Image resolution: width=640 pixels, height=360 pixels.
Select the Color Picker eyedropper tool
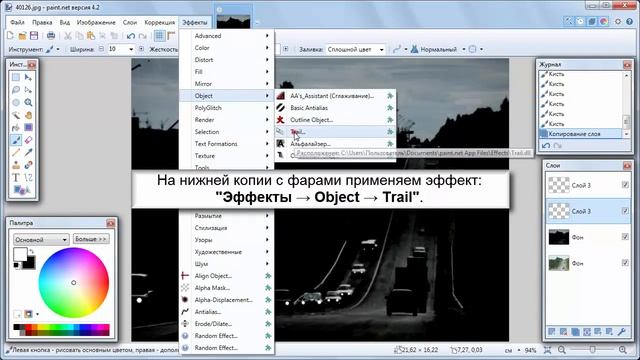coord(28,153)
